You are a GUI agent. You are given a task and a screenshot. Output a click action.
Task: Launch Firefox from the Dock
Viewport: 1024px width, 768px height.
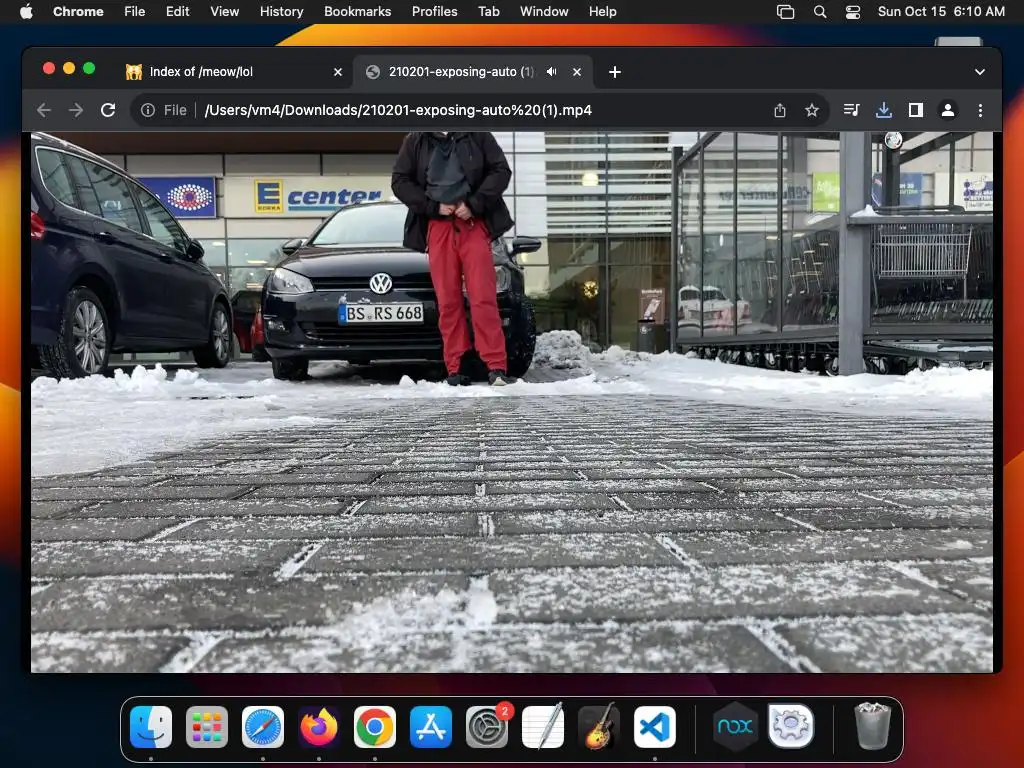(319, 727)
